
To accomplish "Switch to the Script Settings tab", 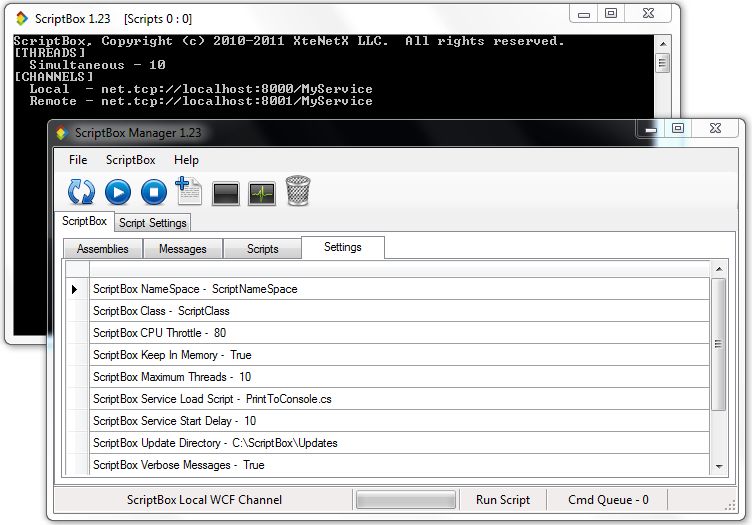I will point(153,223).
